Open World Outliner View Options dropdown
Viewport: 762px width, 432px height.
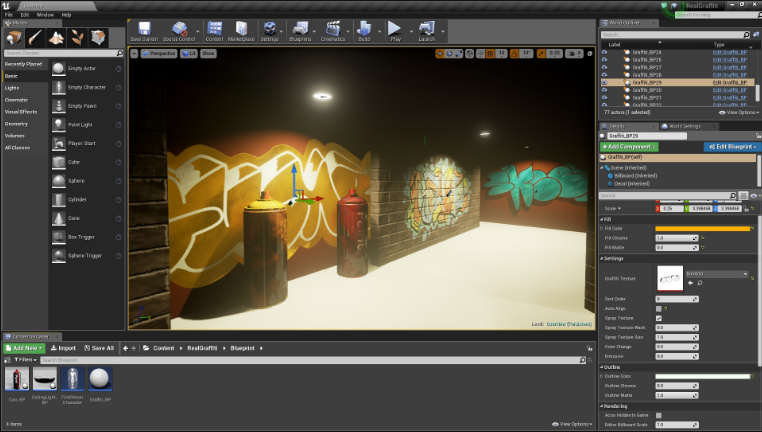(x=739, y=112)
